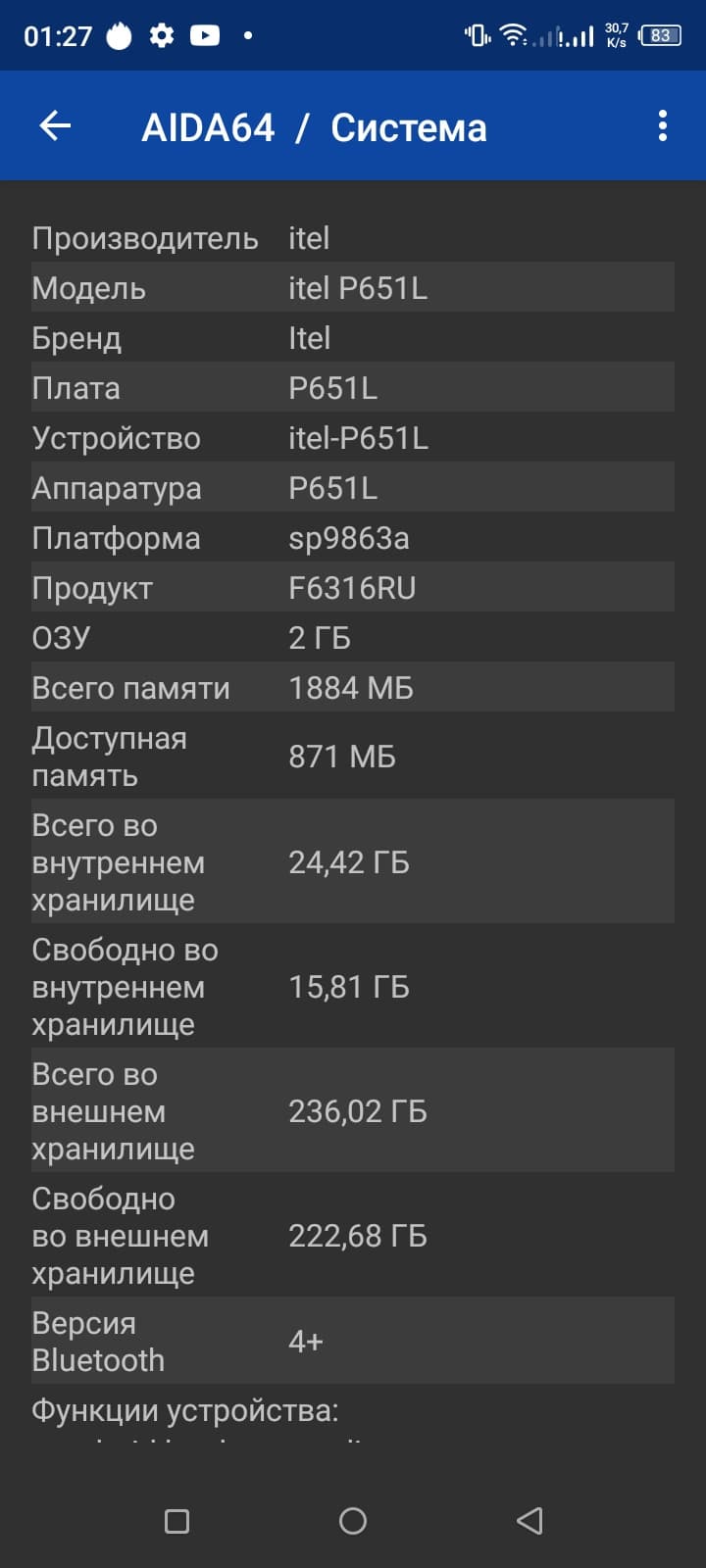This screenshot has width=706, height=1568.
Task: Tap the vibrate mode status icon
Action: tap(478, 36)
